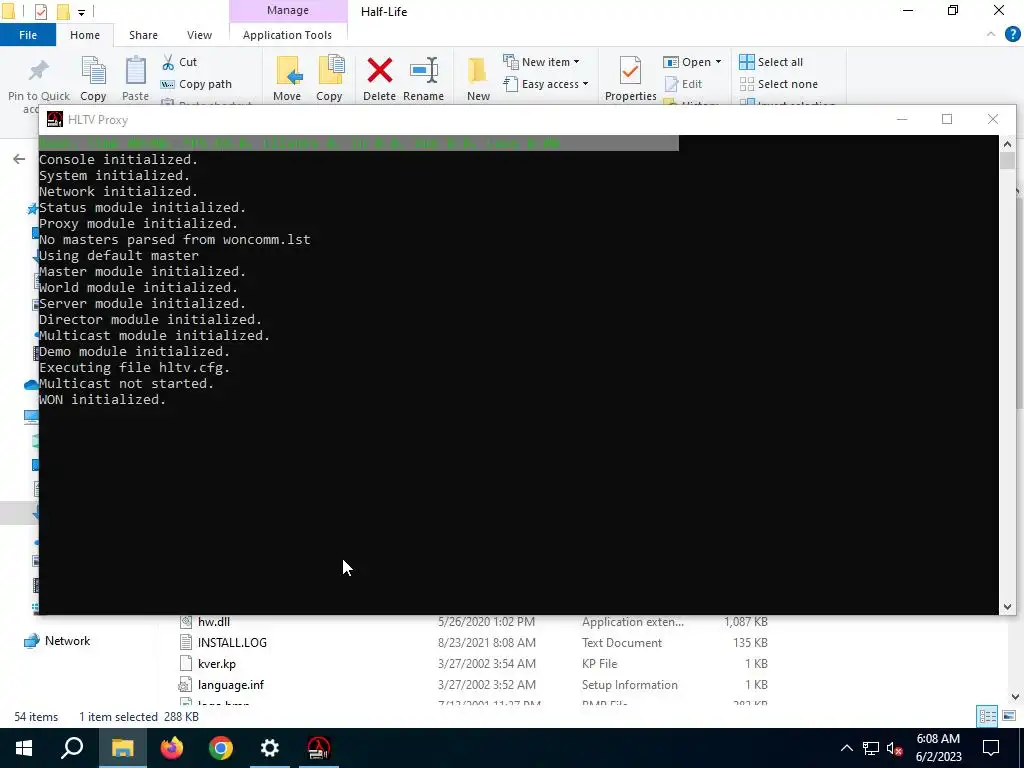The width and height of the screenshot is (1024, 768).
Task: Click new folder icon in Quick Access Toolbar
Action: click(63, 12)
